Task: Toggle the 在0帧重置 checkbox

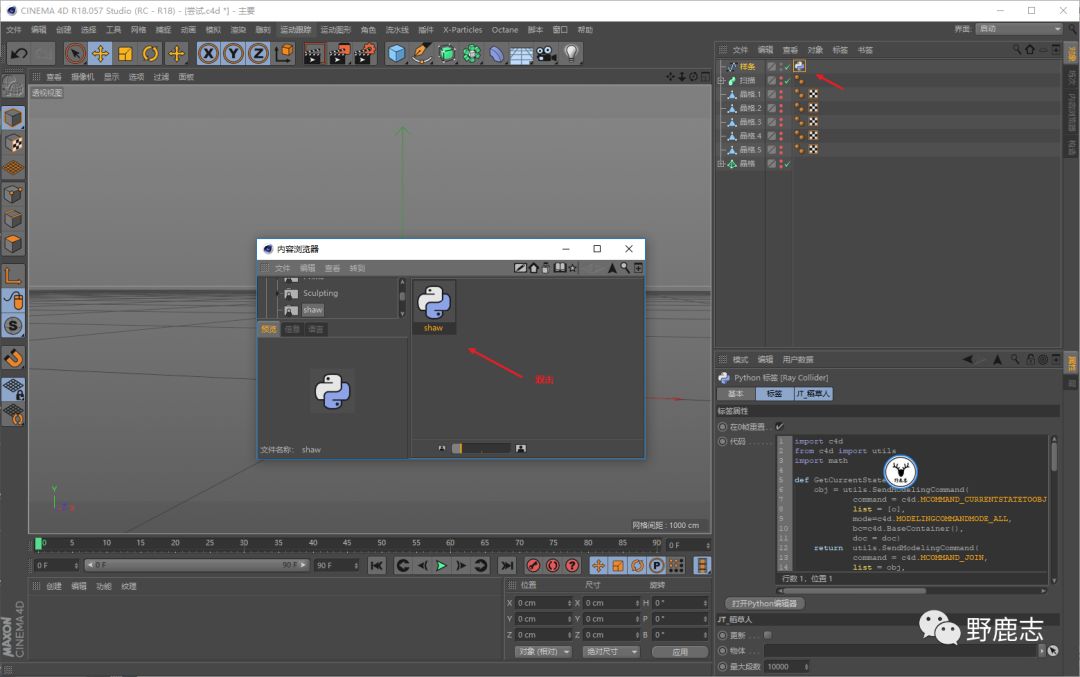Action: (779, 427)
